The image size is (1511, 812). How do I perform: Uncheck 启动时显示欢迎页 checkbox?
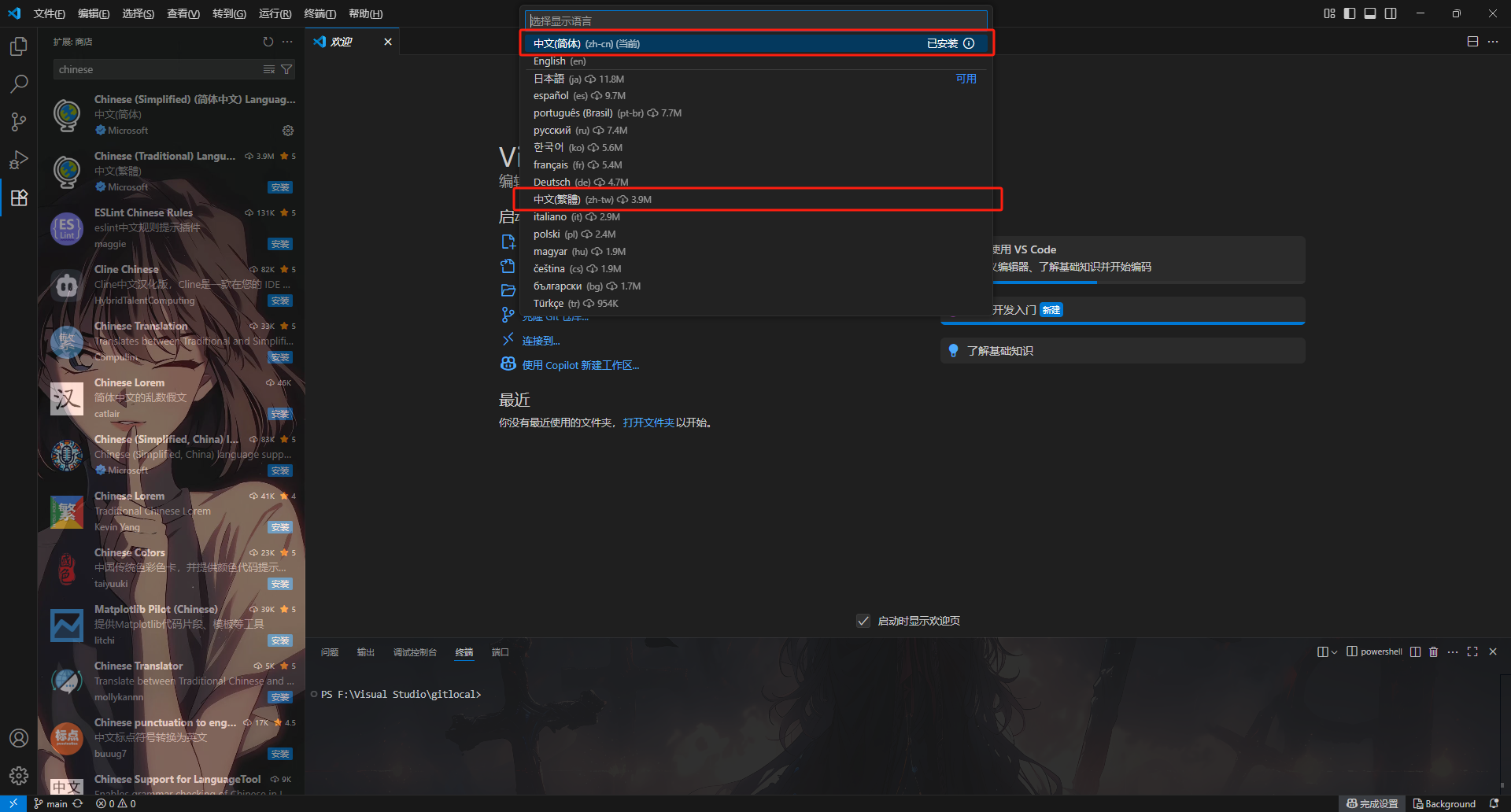pos(863,621)
